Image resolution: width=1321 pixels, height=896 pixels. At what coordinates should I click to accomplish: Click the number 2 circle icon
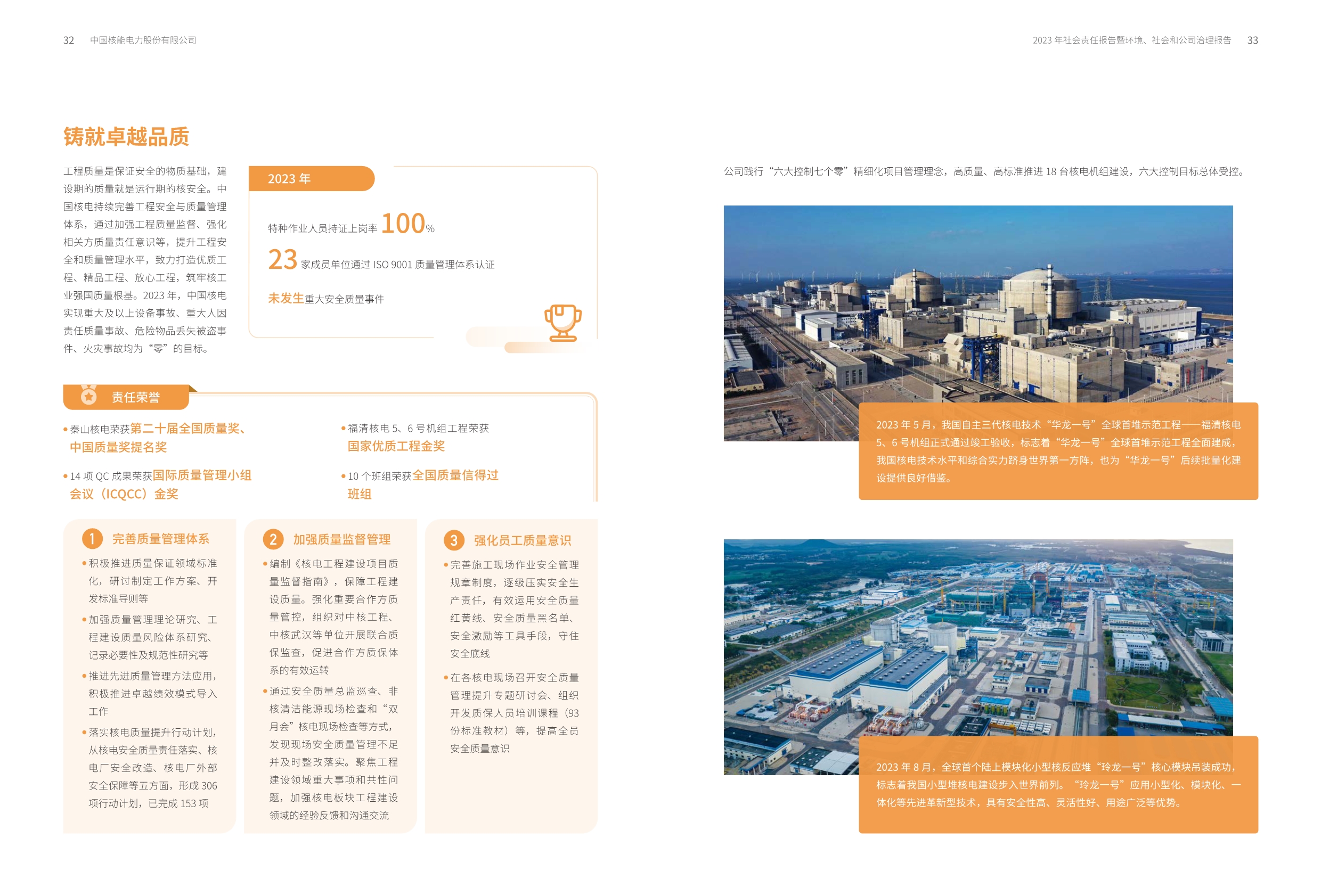[x=273, y=539]
